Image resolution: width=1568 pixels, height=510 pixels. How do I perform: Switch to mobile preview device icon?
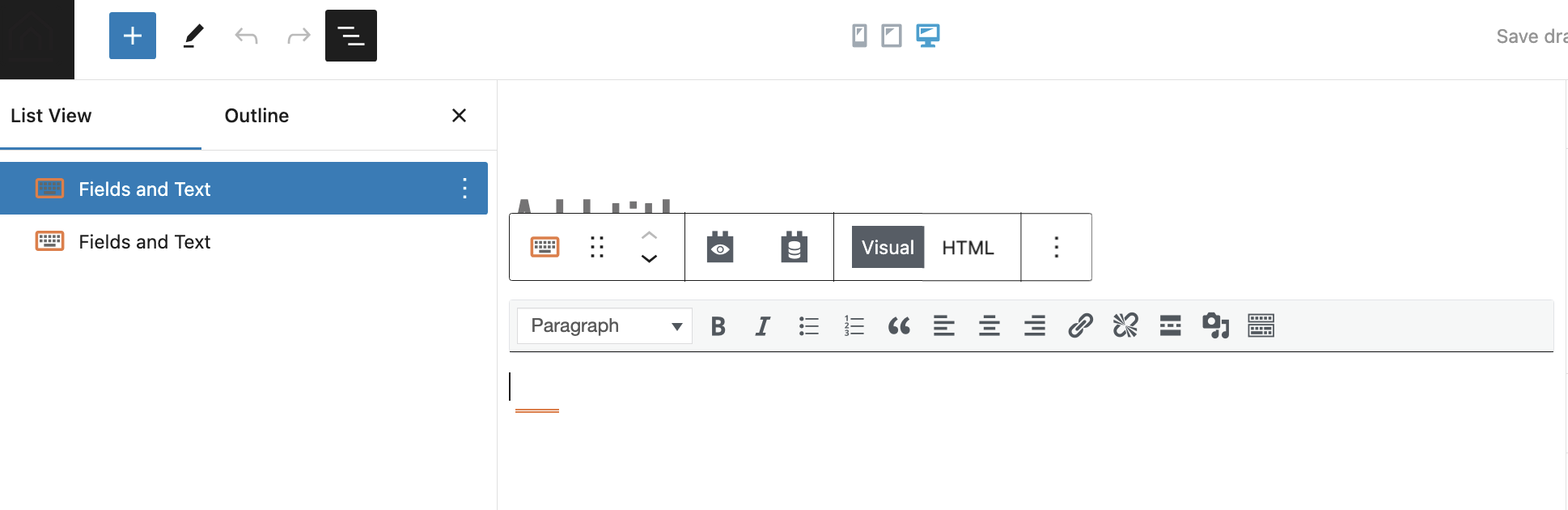(x=859, y=36)
